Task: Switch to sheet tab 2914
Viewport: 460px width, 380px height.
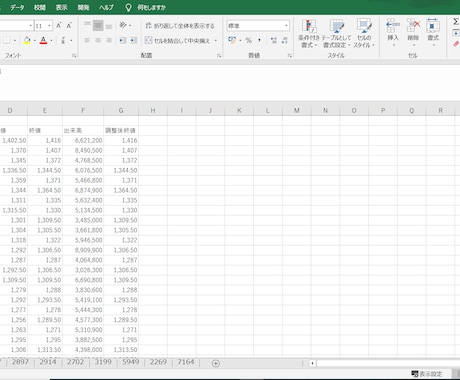Action: (x=48, y=362)
